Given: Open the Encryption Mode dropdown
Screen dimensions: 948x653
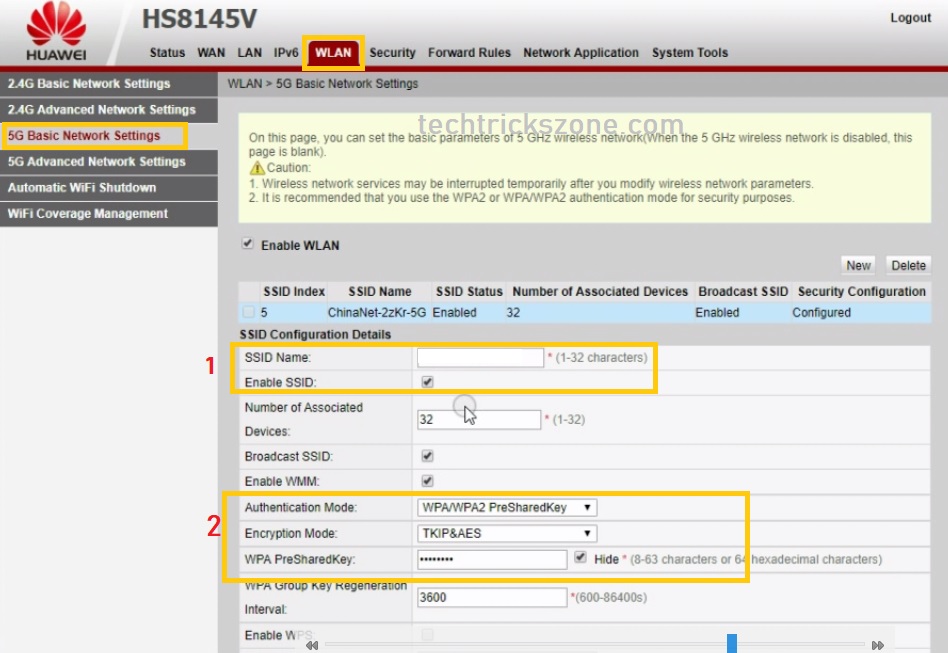Looking at the screenshot, I should point(507,533).
